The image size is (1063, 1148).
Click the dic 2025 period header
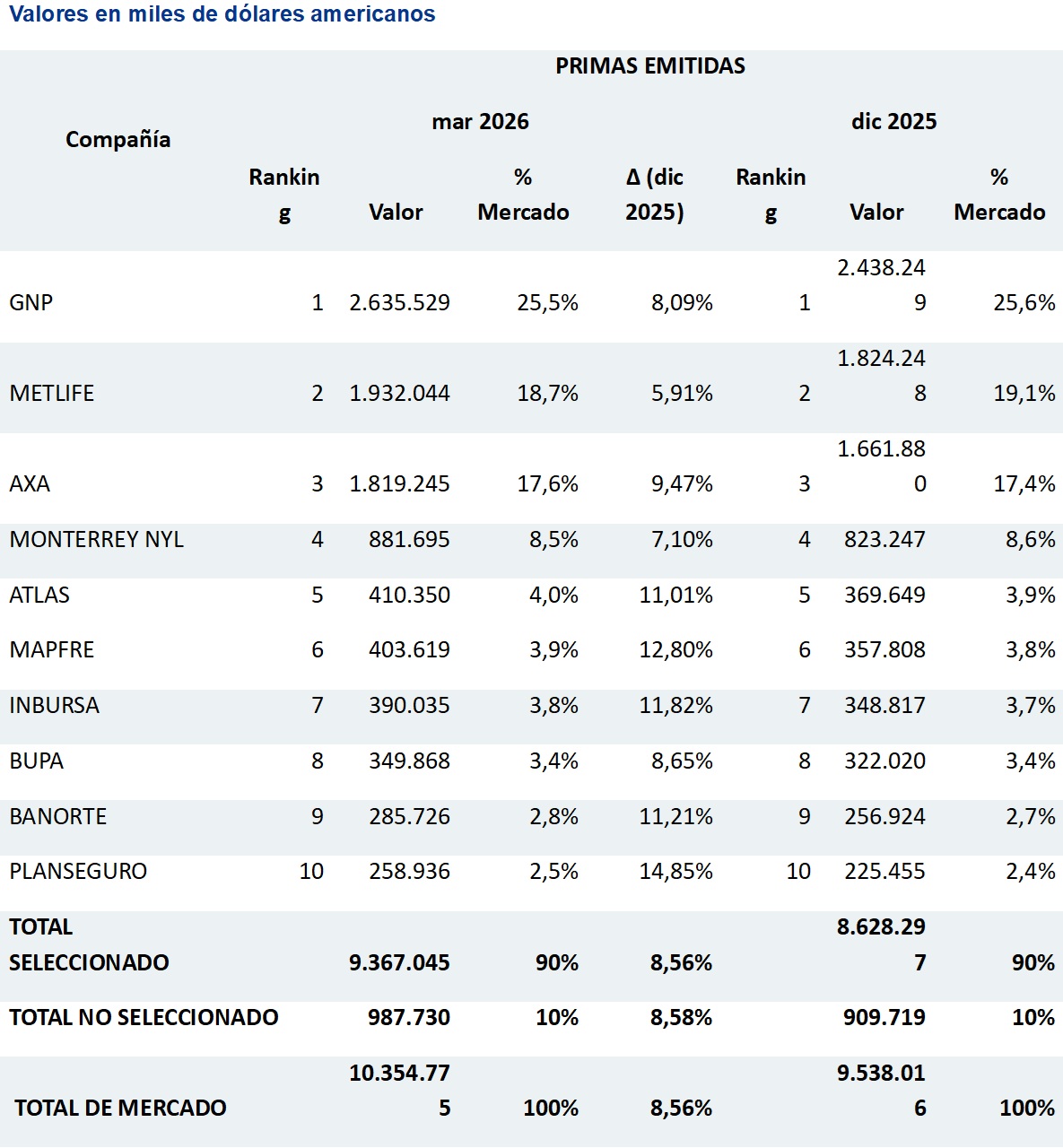(894, 122)
